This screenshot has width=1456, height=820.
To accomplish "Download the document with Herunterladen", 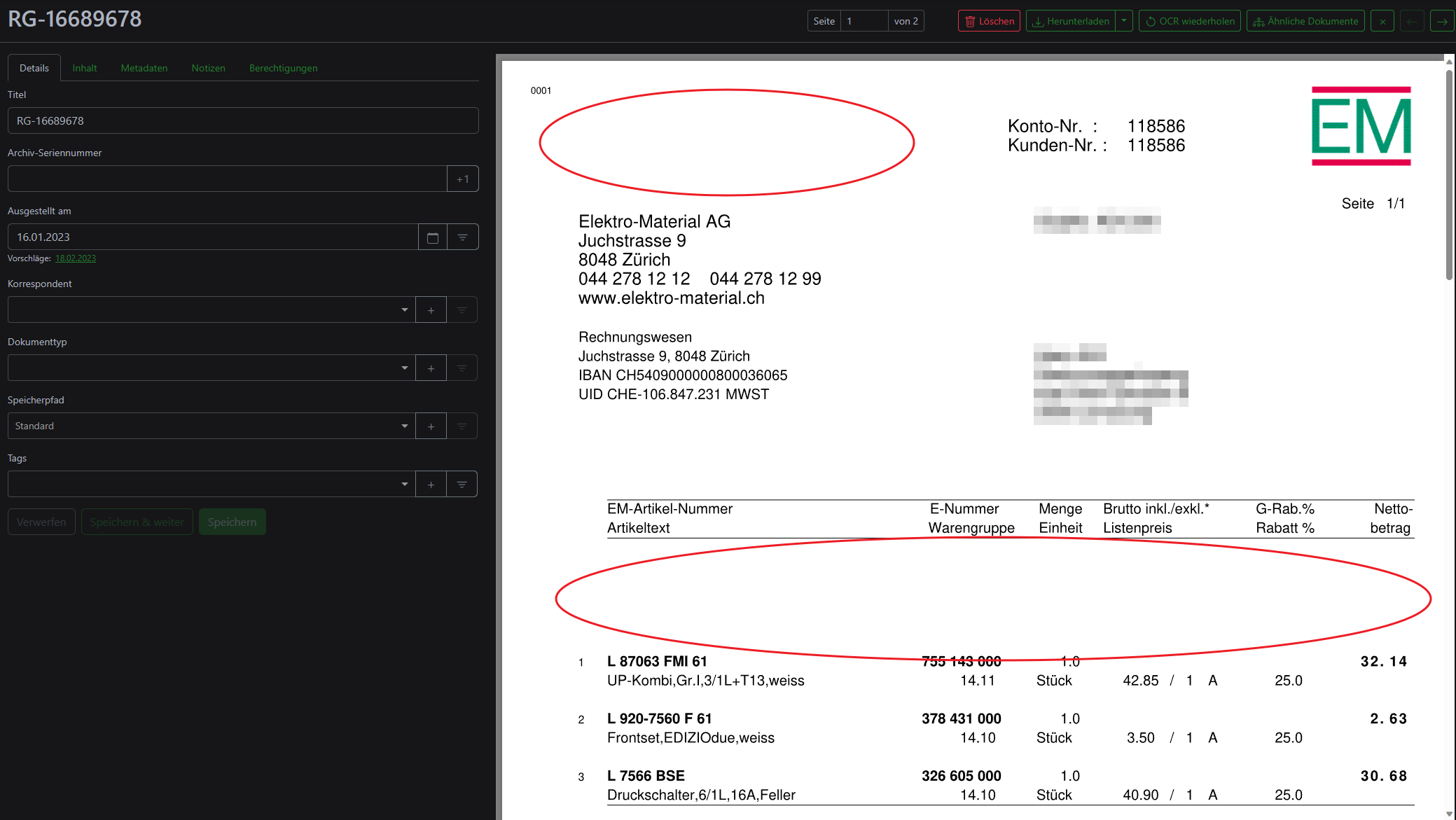I will coord(1071,20).
